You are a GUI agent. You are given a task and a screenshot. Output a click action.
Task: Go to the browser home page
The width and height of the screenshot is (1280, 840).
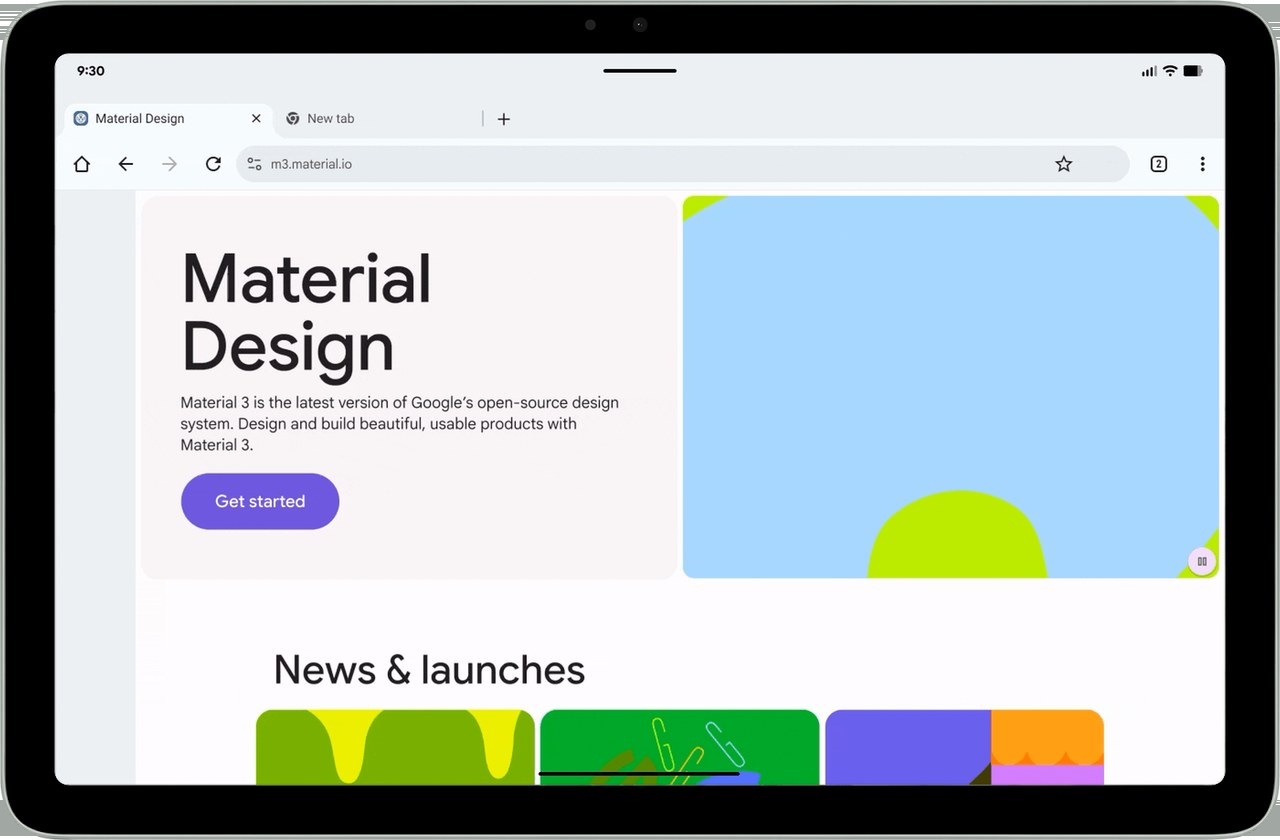[x=82, y=164]
